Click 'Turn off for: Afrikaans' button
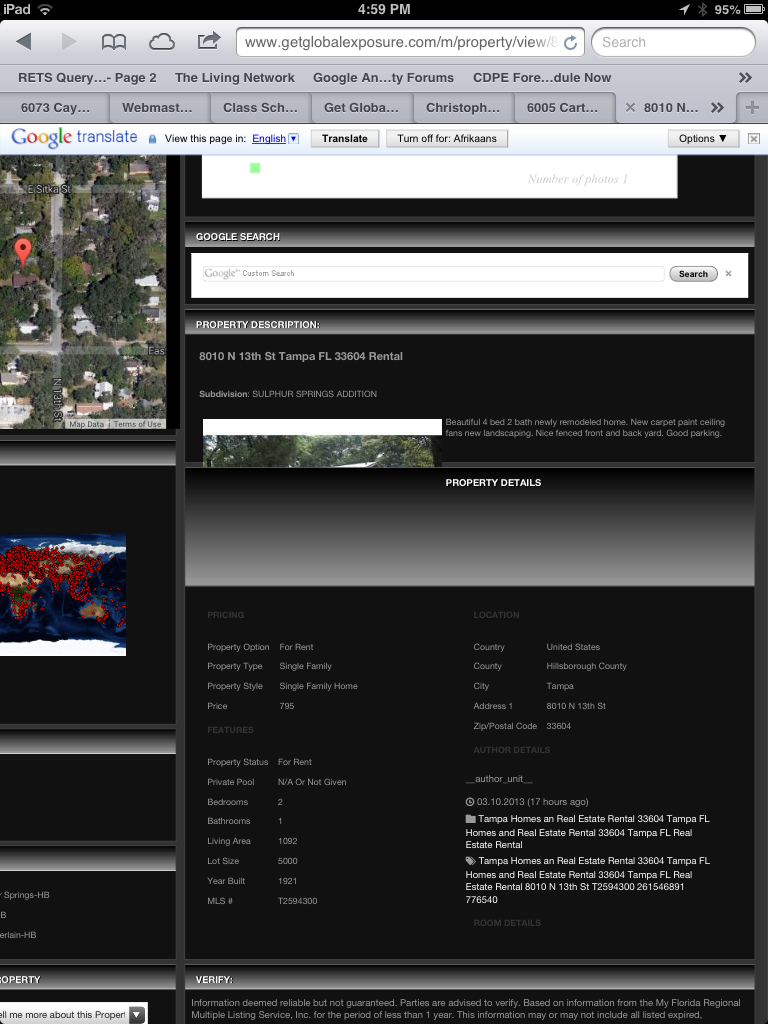Viewport: 768px width, 1024px height. point(447,138)
